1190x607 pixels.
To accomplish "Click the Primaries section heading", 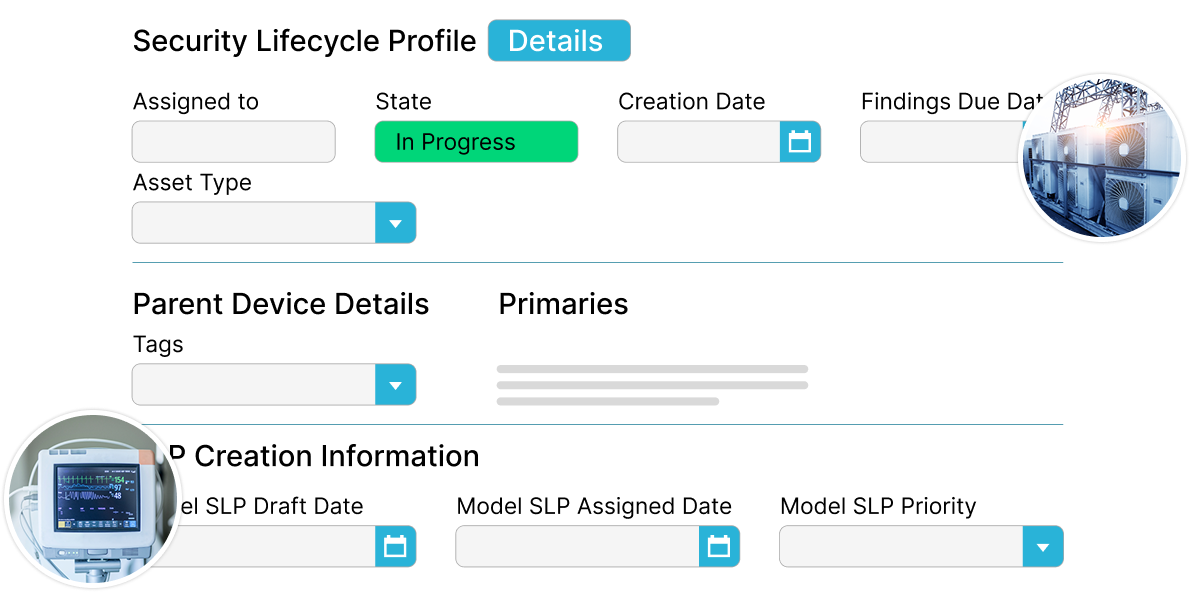I will (x=563, y=304).
